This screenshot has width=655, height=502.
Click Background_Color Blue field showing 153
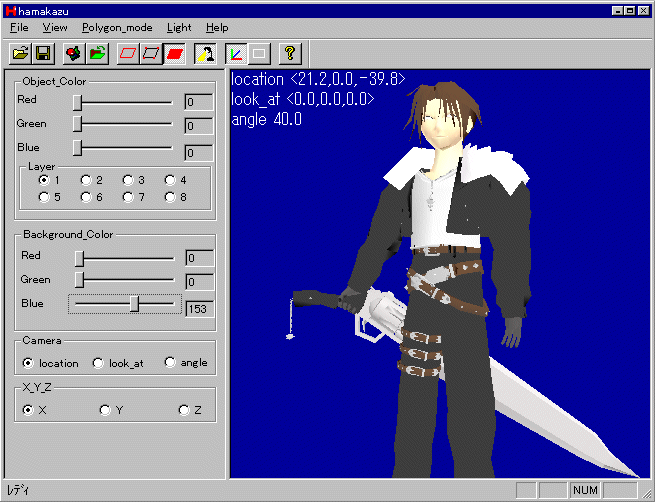(200, 309)
